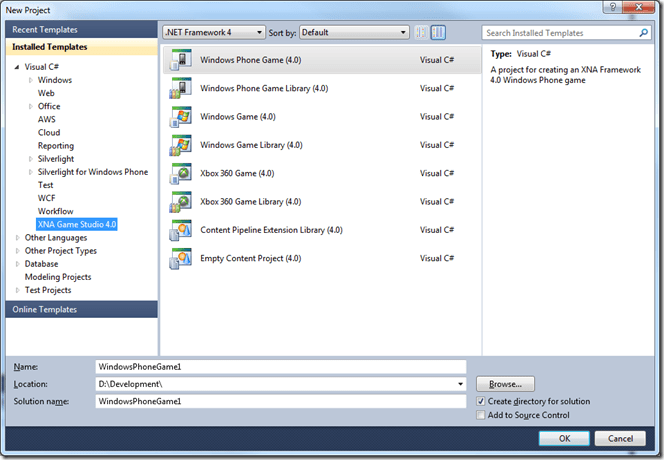Open the dialog help question mark button
The image size is (664, 460).
point(612,7)
